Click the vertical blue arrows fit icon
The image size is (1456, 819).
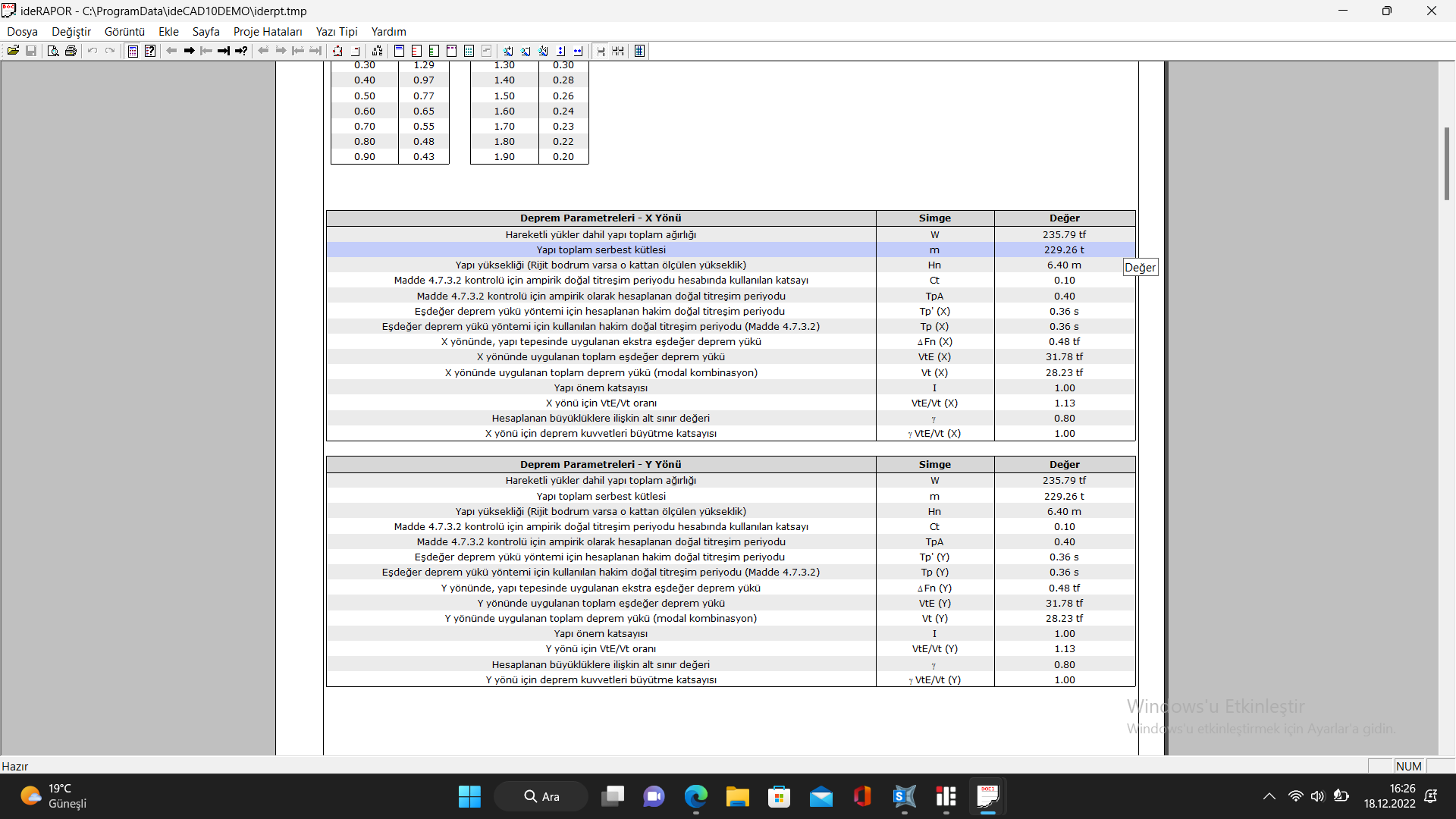point(560,51)
